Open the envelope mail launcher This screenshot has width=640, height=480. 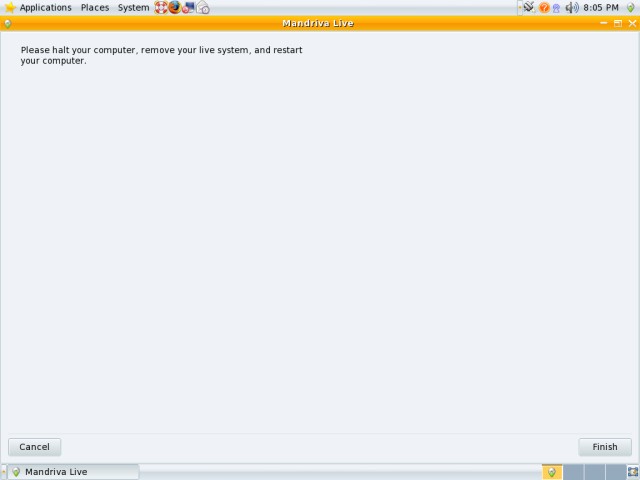[203, 7]
